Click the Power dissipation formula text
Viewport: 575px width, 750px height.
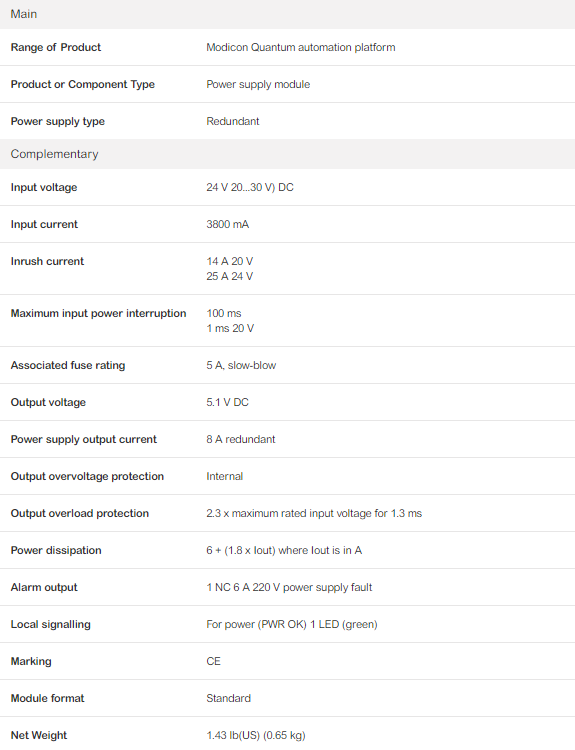[x=284, y=551]
